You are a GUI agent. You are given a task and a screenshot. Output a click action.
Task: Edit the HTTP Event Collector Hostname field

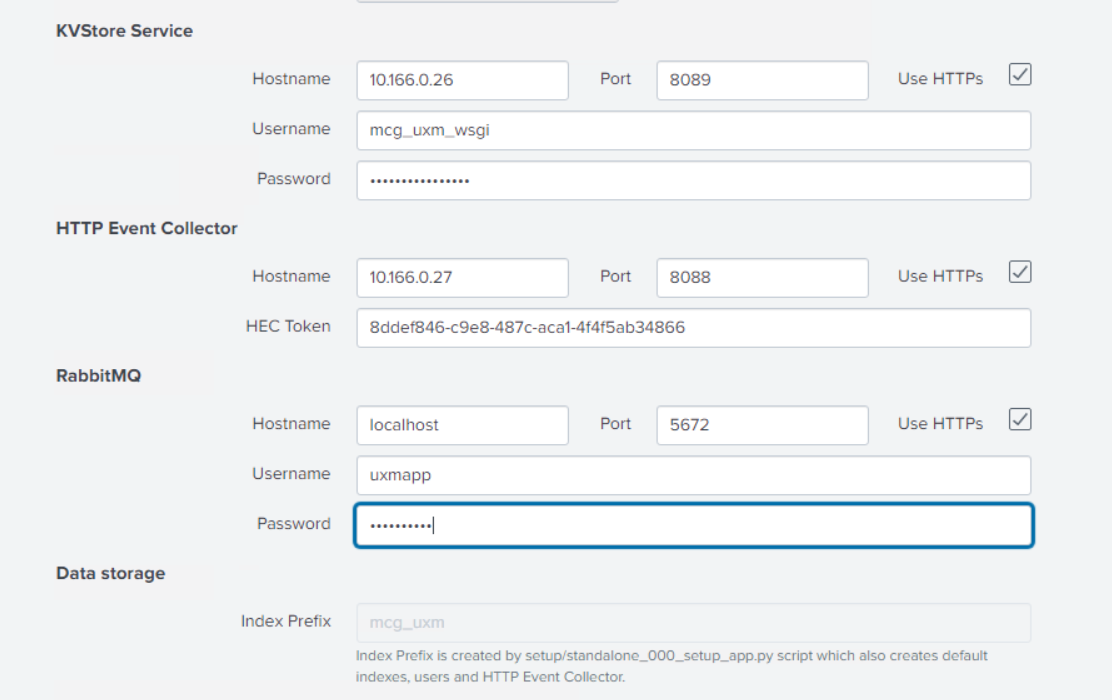point(462,277)
